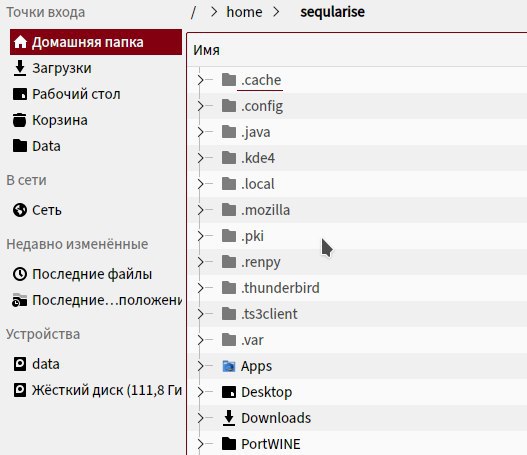The height and width of the screenshot is (455, 527).
Task: Select the .thunderbird folder row
Action: pos(357,288)
